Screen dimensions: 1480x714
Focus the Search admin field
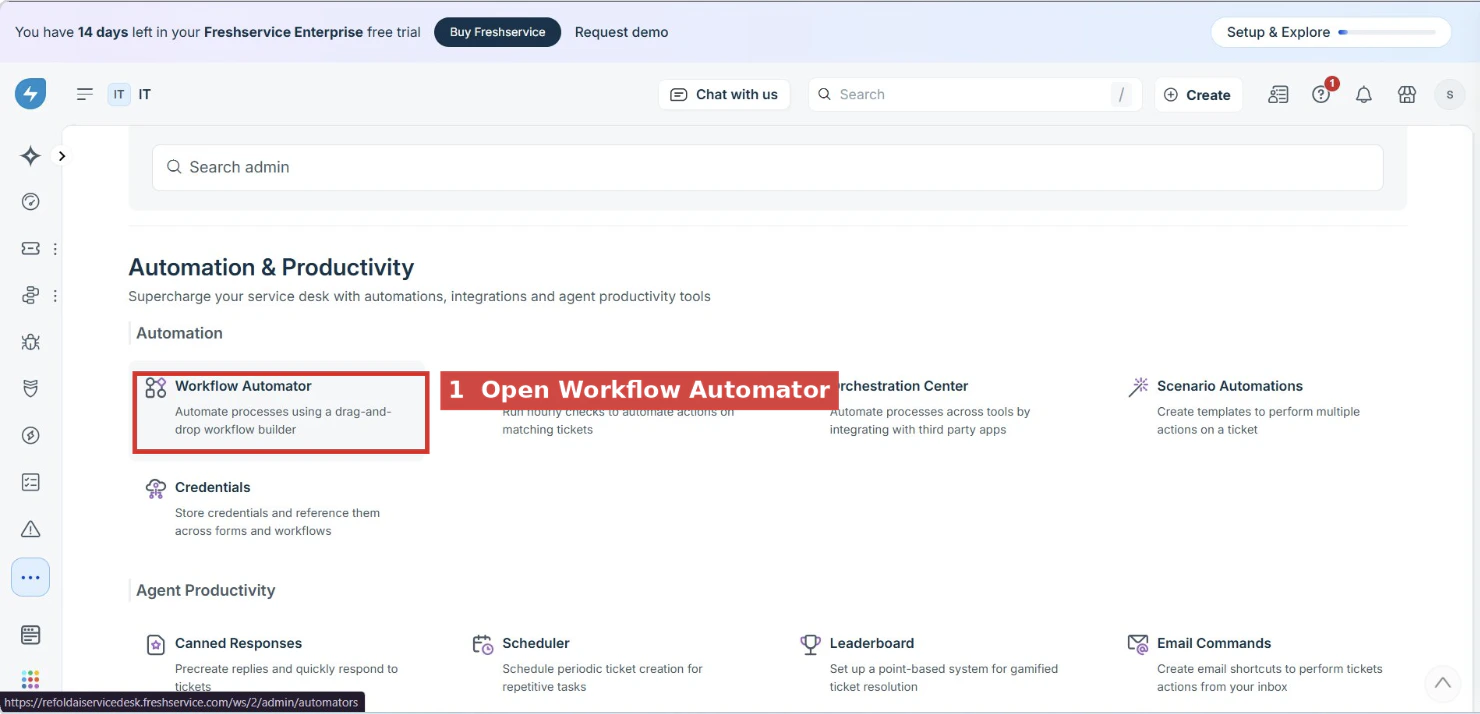coord(767,167)
